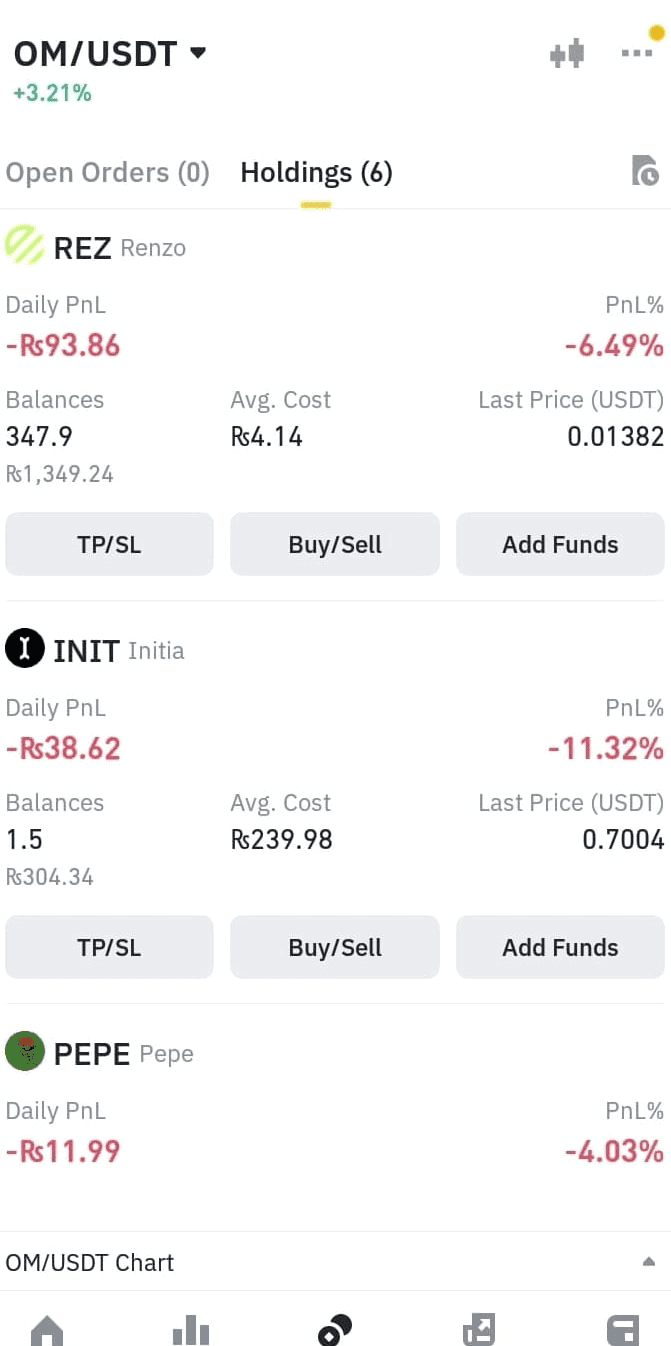
Task: Open Trade icon in bottom navigation
Action: tap(335, 1330)
